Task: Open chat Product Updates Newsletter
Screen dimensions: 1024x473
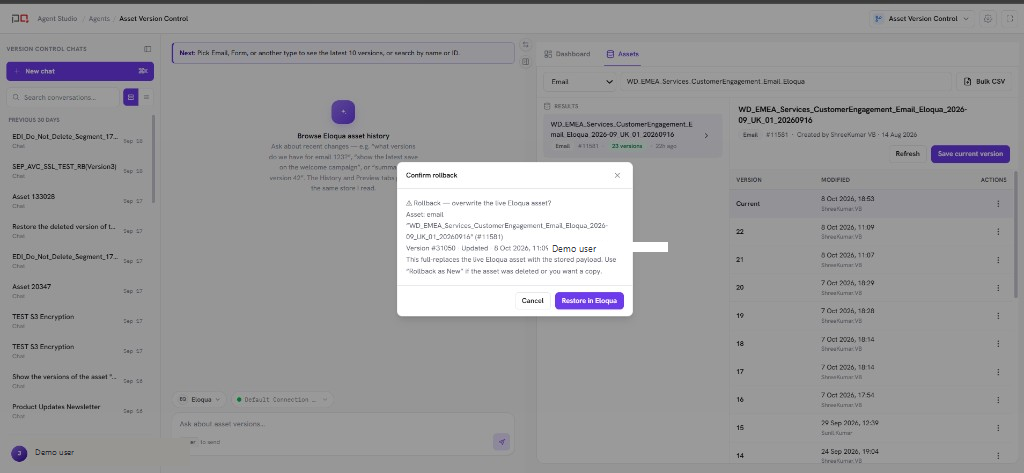Action: [x=80, y=410]
